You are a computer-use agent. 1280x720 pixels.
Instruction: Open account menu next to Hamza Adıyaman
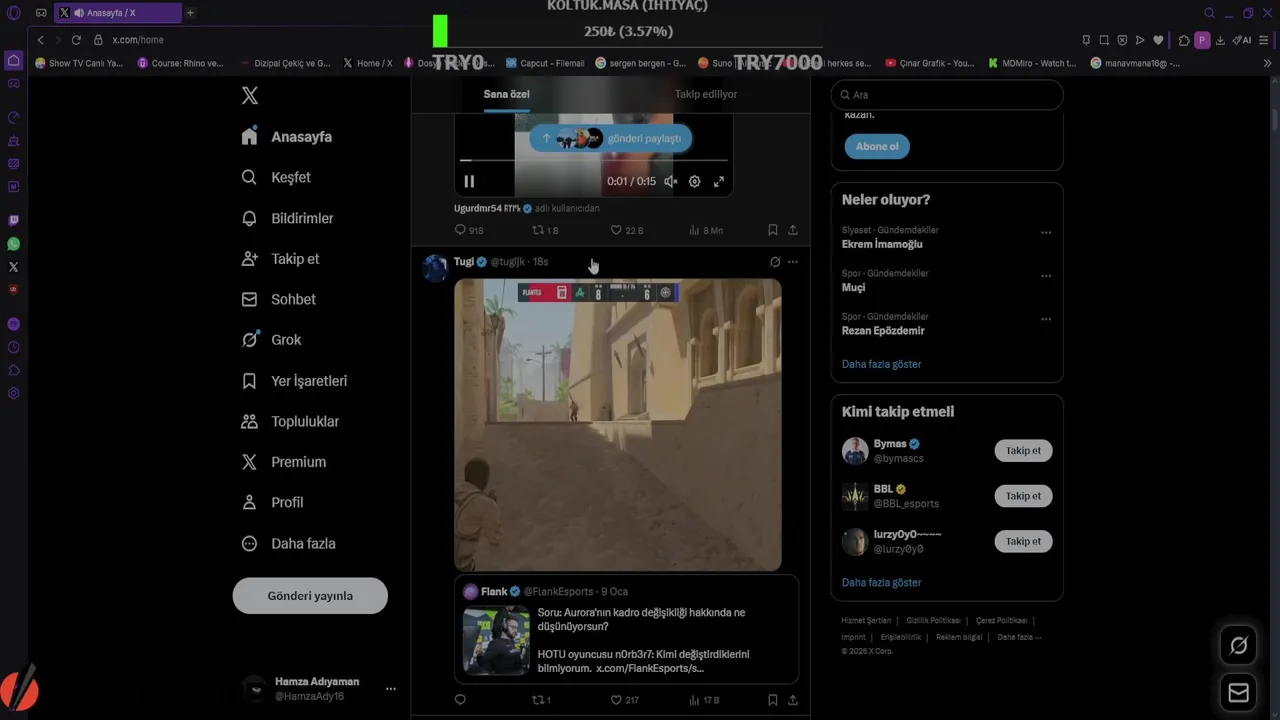[391, 689]
